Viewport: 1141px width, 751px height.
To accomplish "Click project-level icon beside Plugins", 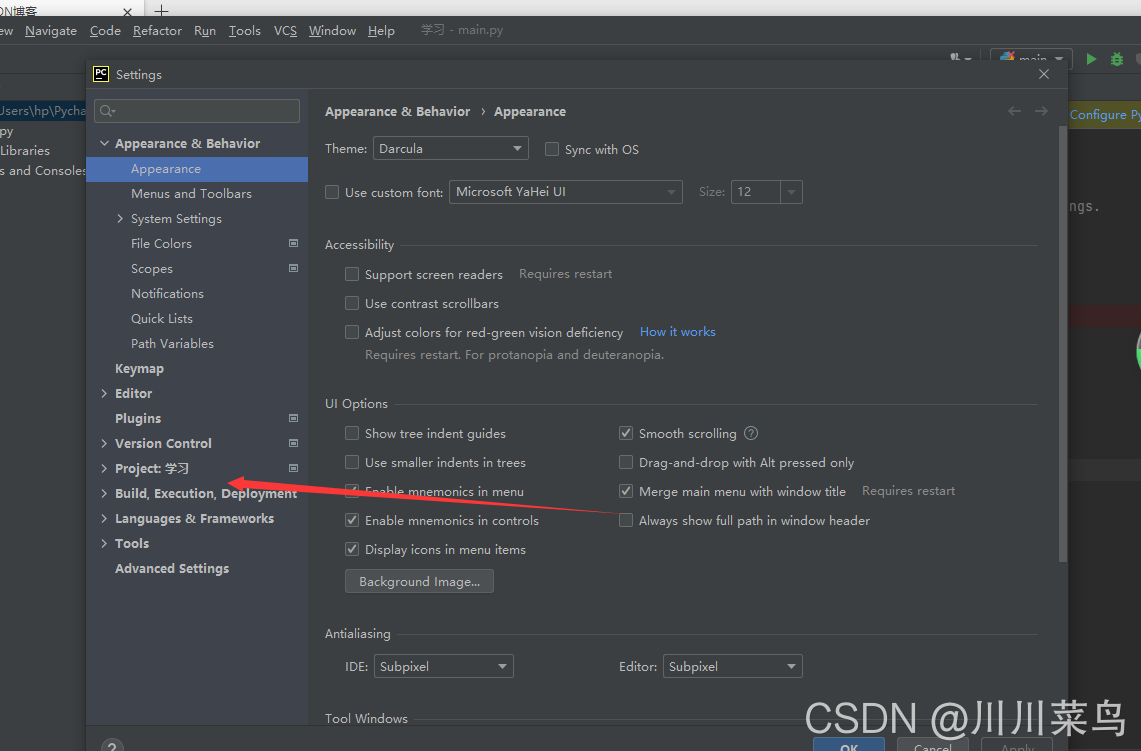I will tap(293, 418).
